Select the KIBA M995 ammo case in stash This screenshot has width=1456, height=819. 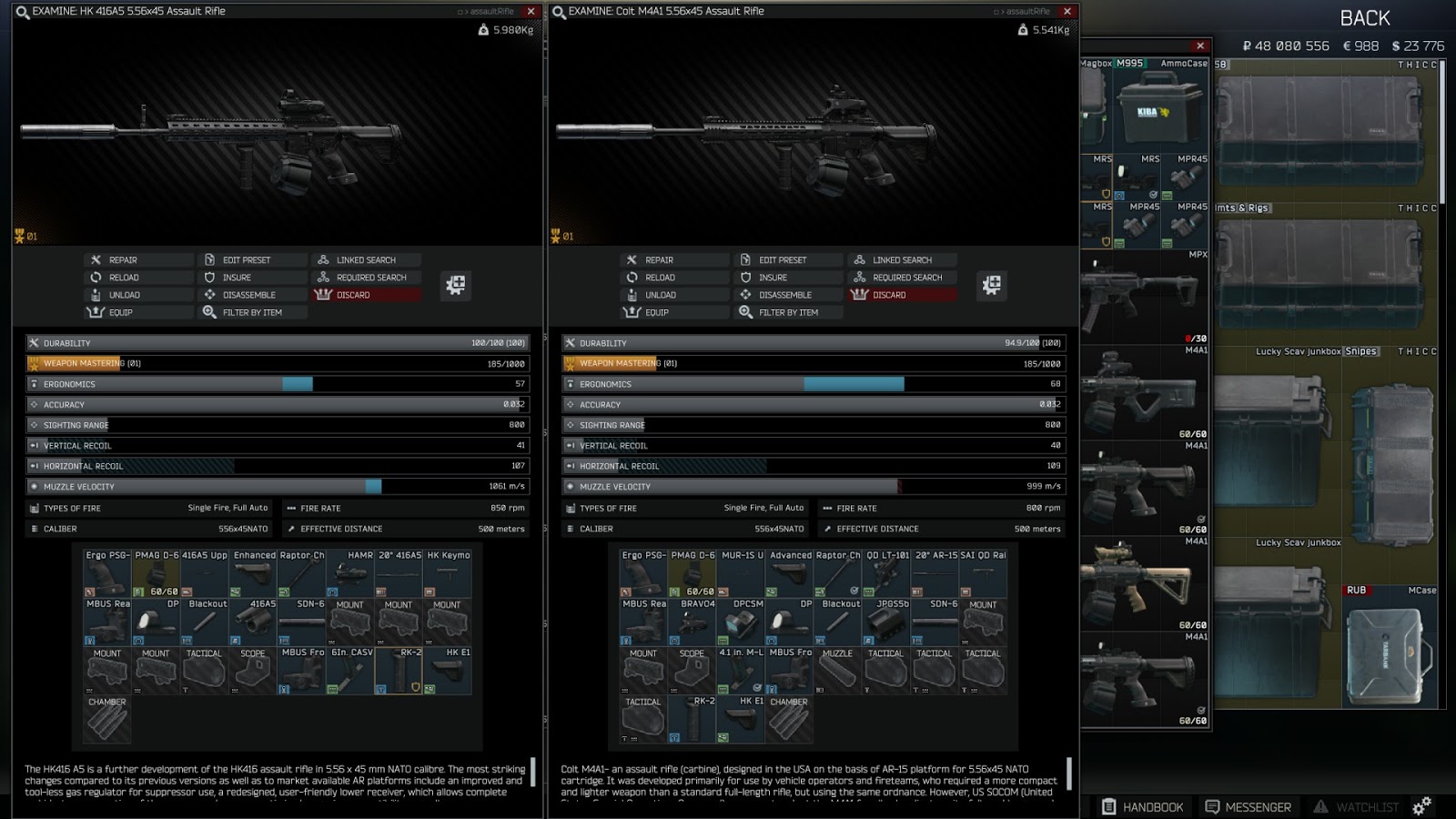point(1161,105)
